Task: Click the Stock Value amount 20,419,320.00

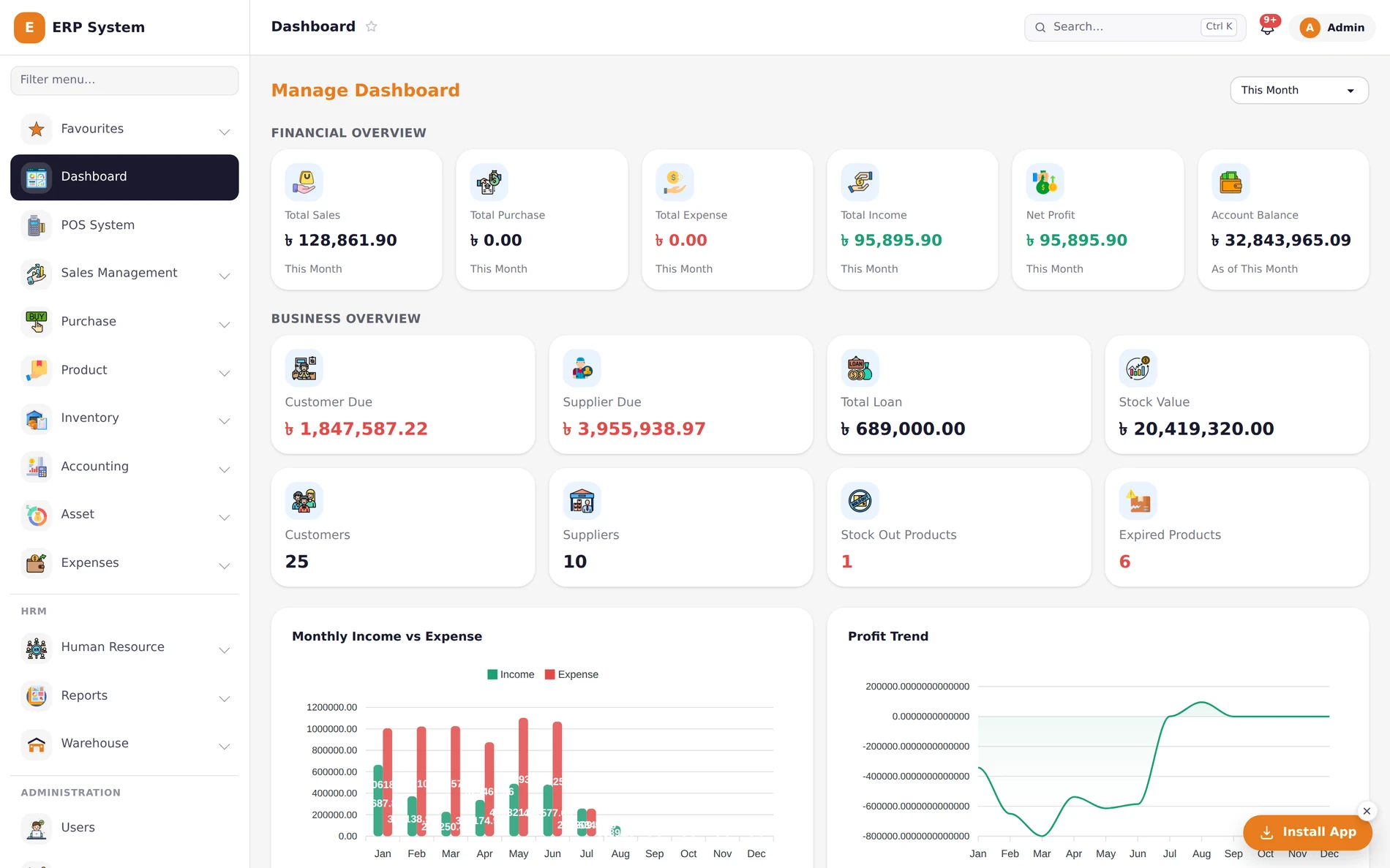Action: 1196,429
